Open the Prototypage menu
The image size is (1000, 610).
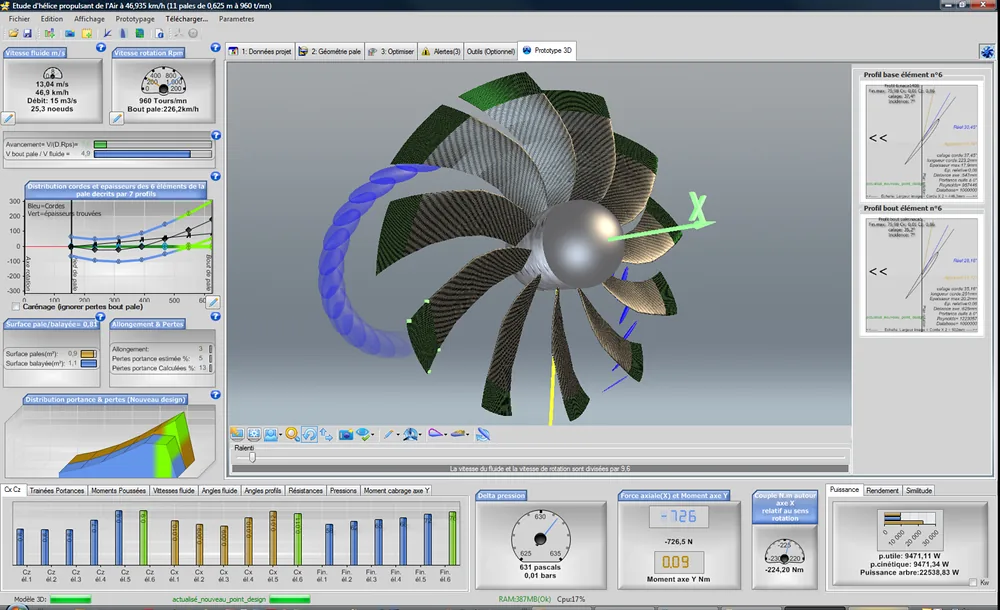pos(135,19)
